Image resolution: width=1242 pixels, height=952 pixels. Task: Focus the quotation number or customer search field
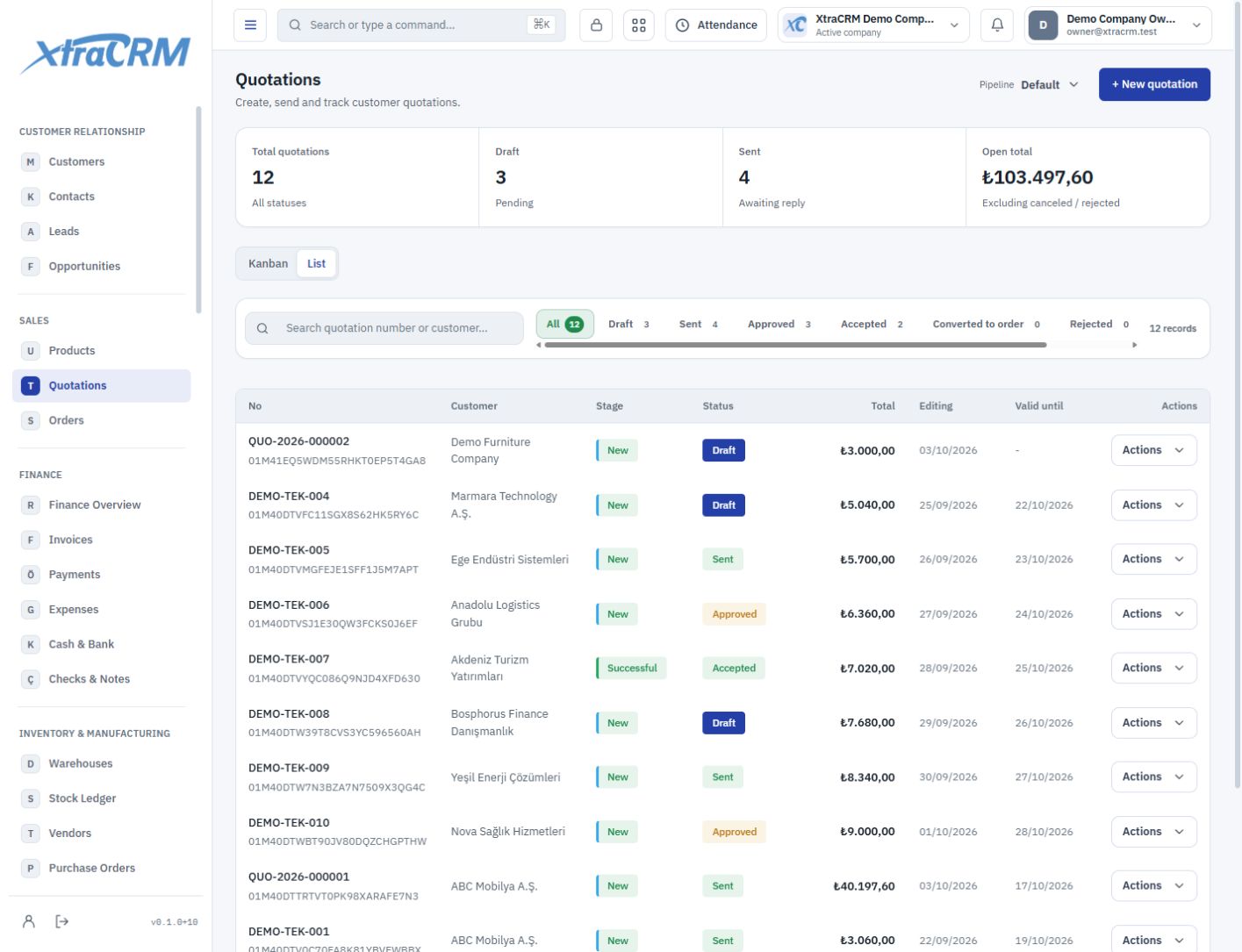(x=384, y=328)
